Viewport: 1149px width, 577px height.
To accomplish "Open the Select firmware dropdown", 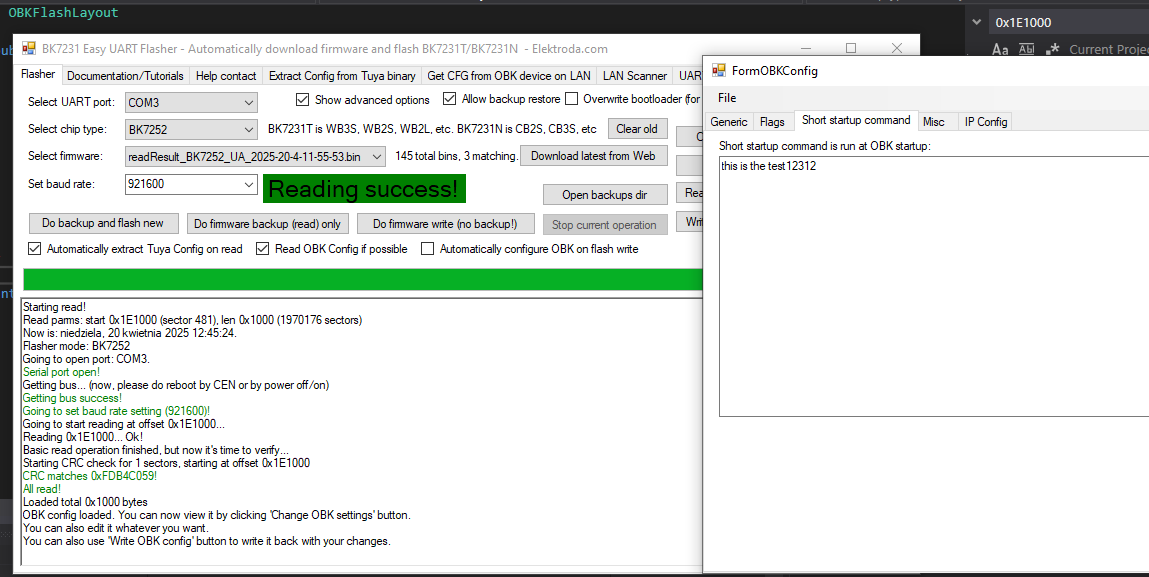I will click(255, 157).
